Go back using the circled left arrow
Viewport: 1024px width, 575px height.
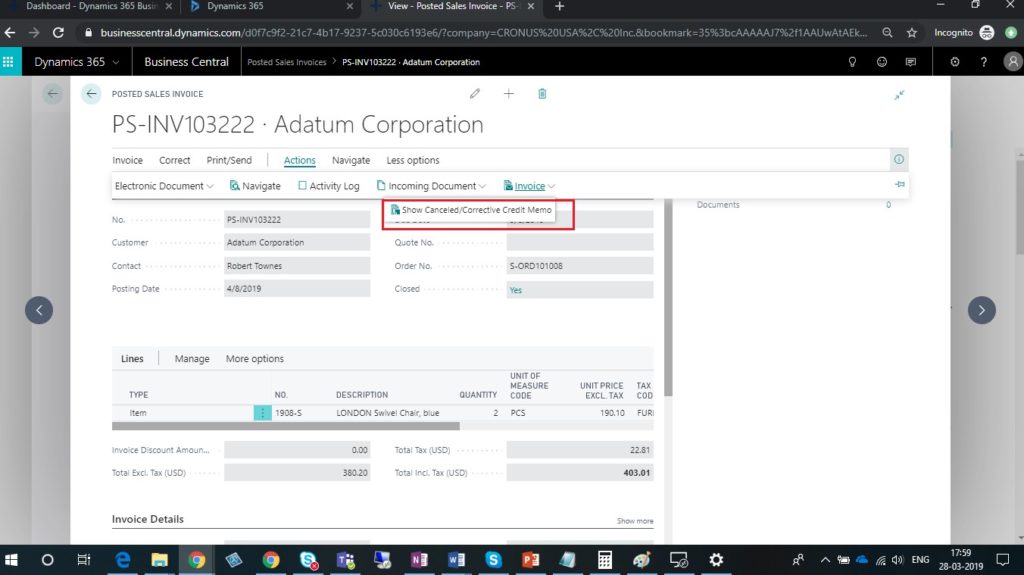(x=91, y=94)
